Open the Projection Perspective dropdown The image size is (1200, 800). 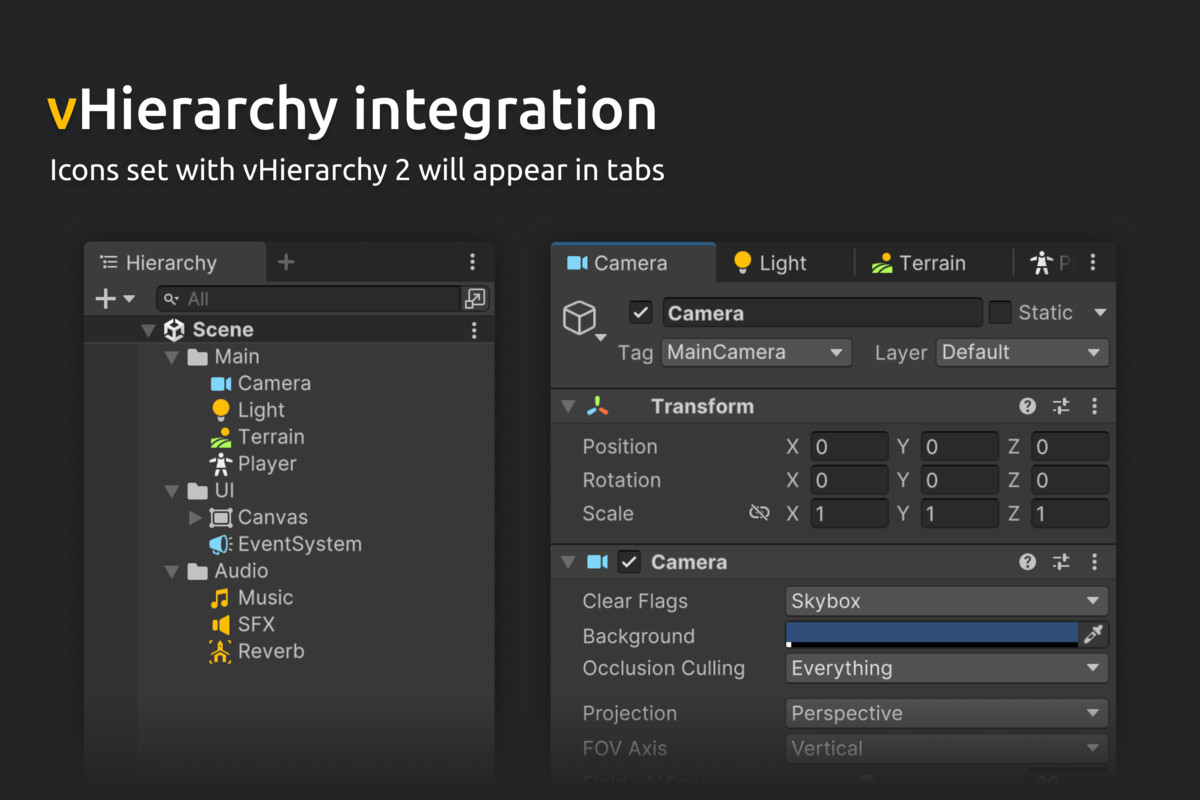(x=946, y=713)
